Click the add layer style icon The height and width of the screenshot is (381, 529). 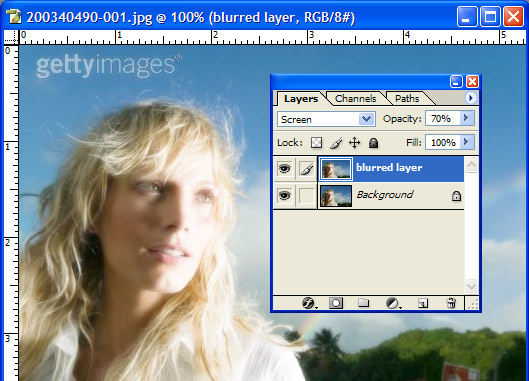coord(309,303)
